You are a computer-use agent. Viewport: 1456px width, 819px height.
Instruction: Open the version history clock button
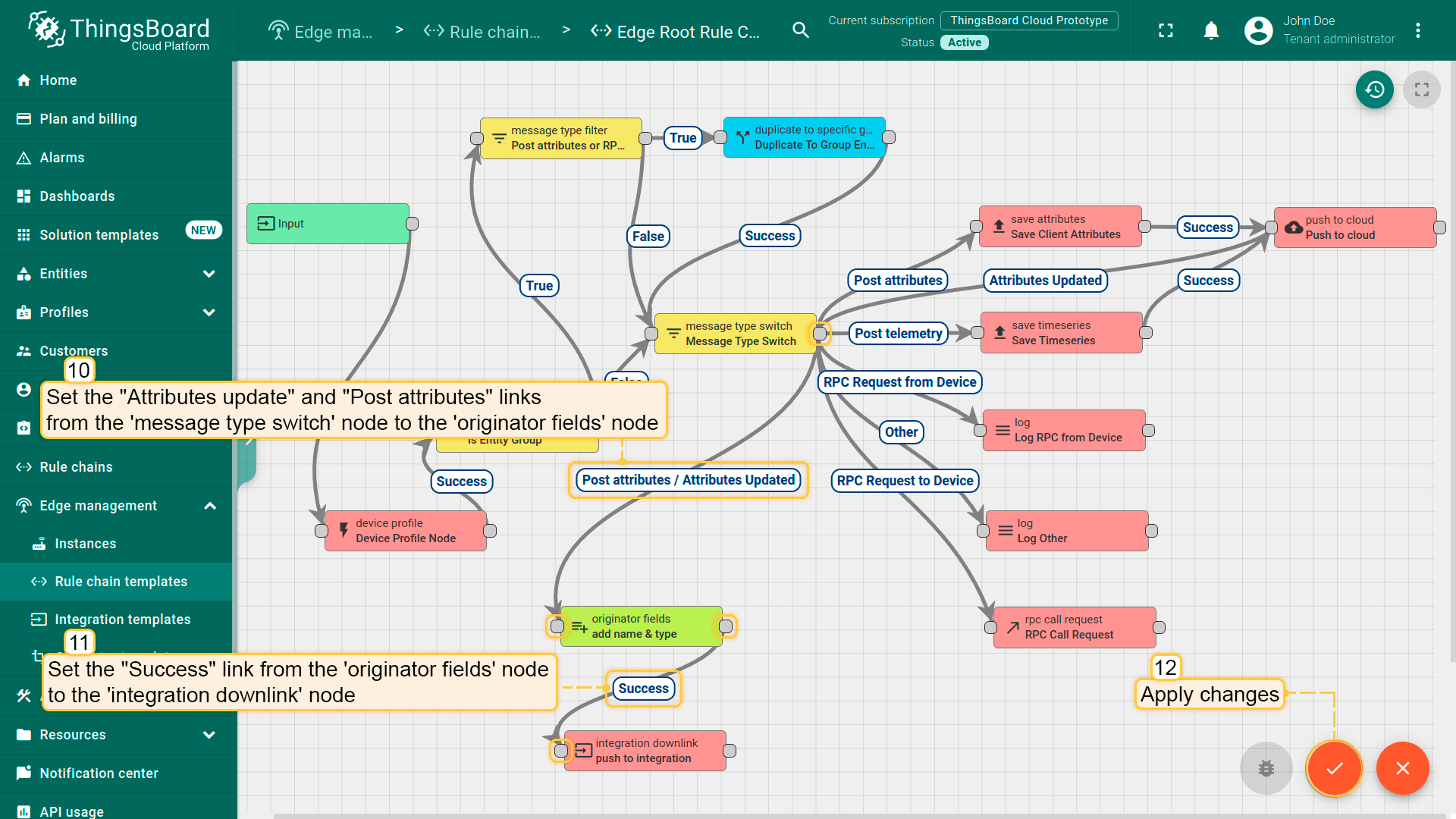[x=1374, y=89]
